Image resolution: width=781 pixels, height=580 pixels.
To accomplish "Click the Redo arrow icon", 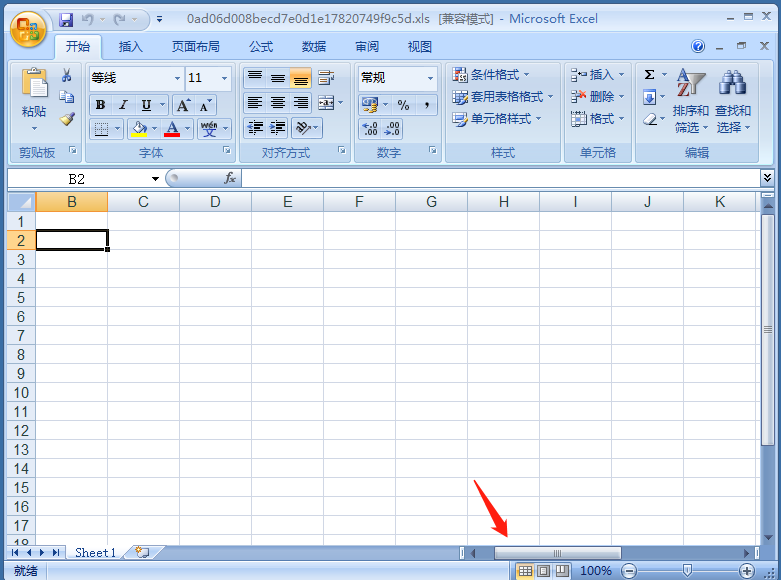I will coord(120,20).
